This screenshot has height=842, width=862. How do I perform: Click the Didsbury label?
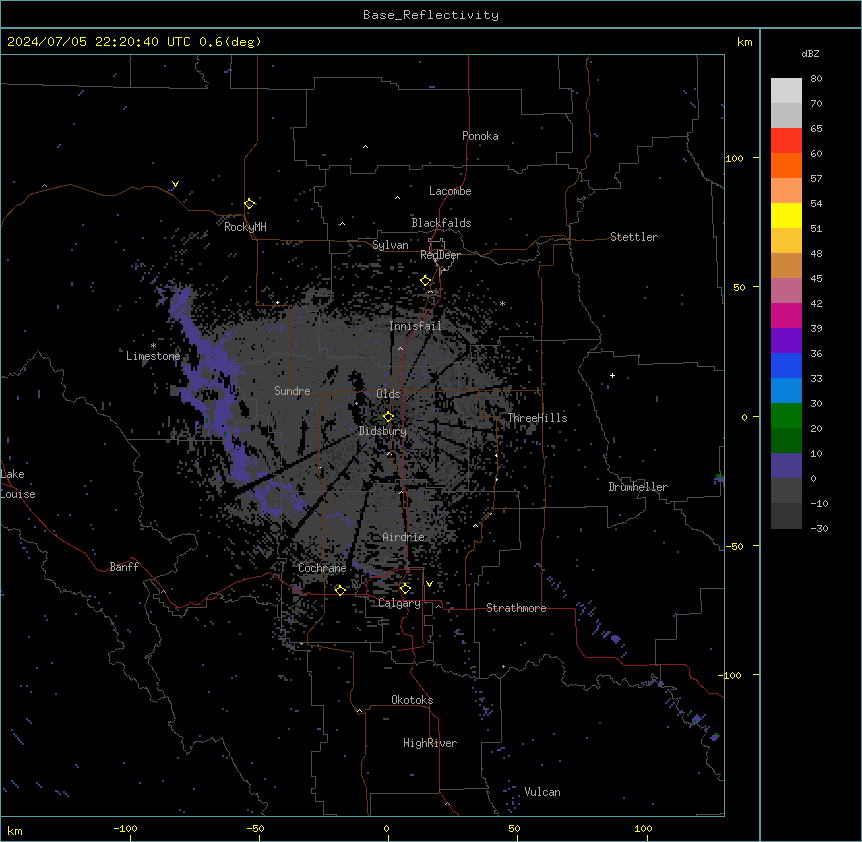pyautogui.click(x=382, y=431)
